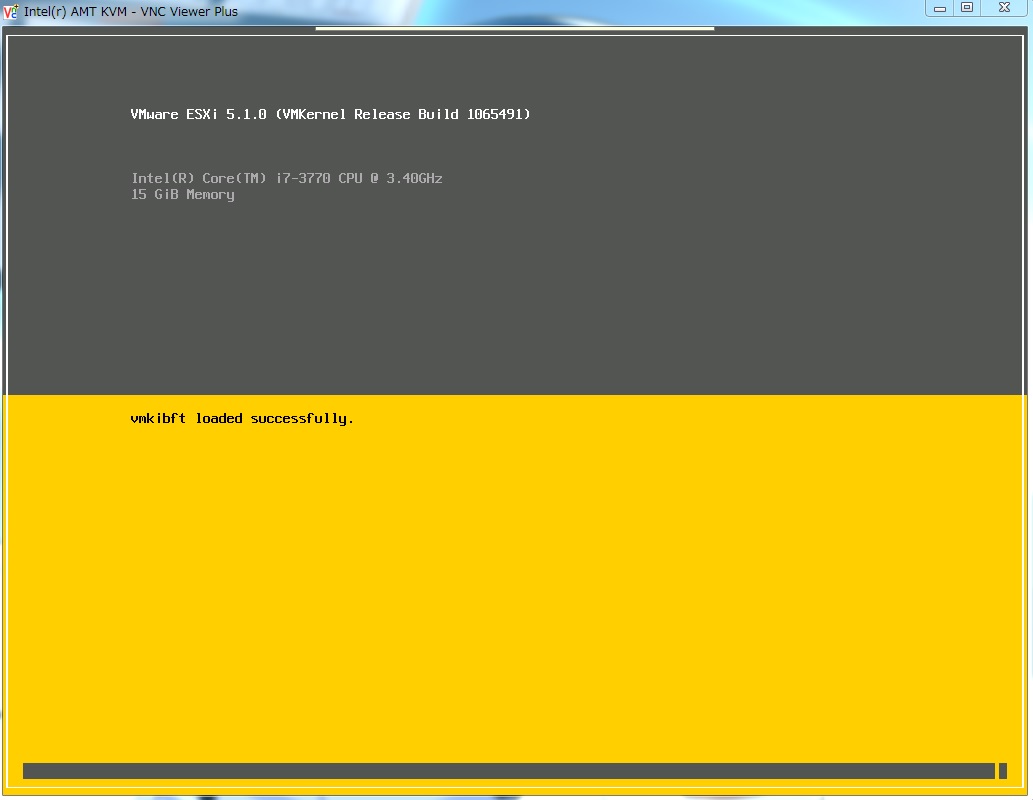Close the Intel AMT KVM window
This screenshot has height=800, width=1033.
[x=1004, y=8]
